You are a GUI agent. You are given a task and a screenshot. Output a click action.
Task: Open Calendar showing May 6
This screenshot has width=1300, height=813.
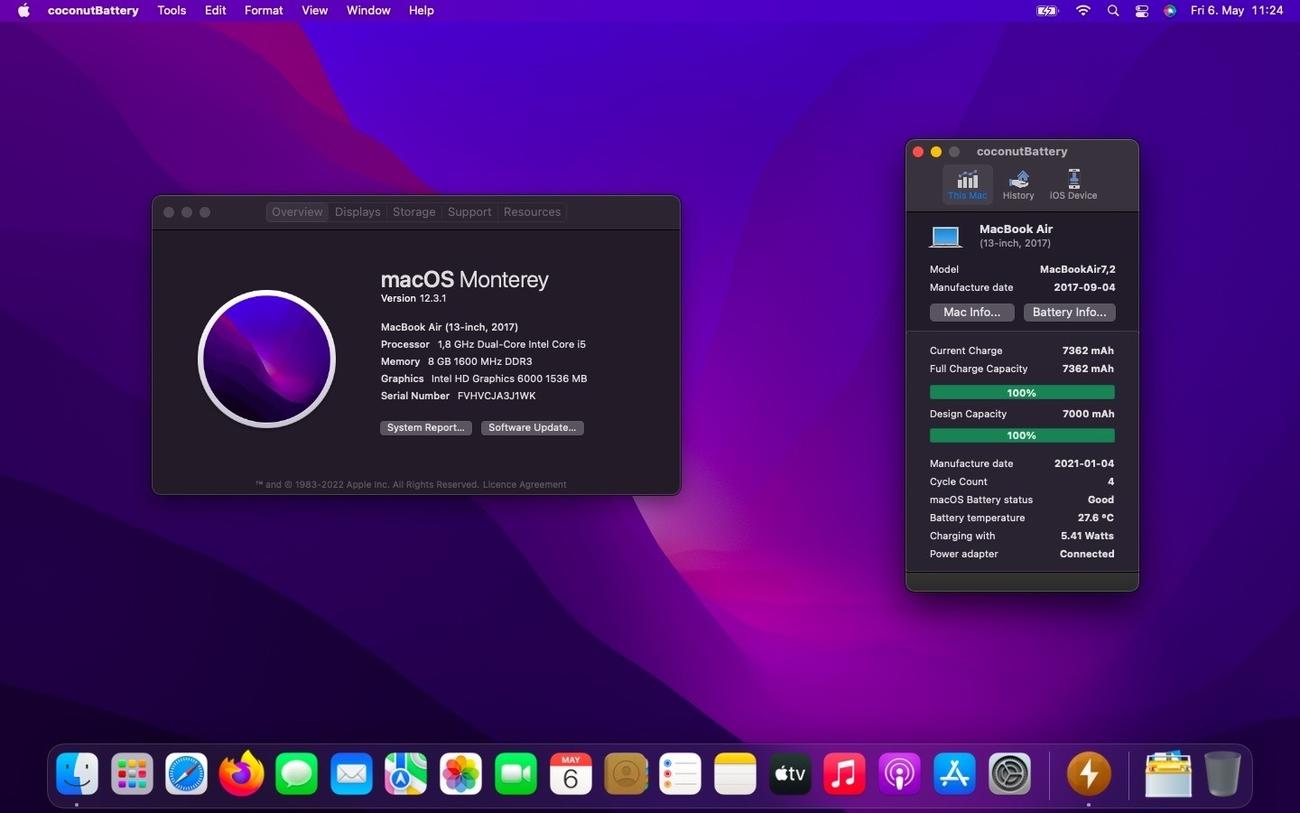click(x=571, y=774)
